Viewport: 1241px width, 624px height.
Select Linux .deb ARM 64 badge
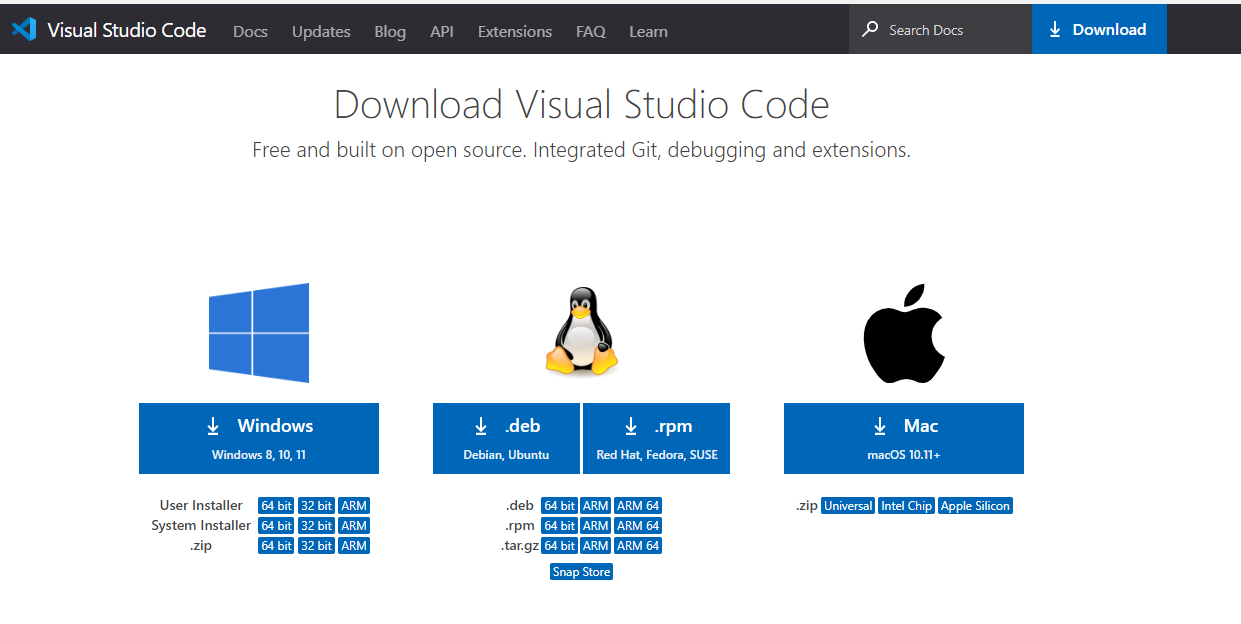pos(638,506)
